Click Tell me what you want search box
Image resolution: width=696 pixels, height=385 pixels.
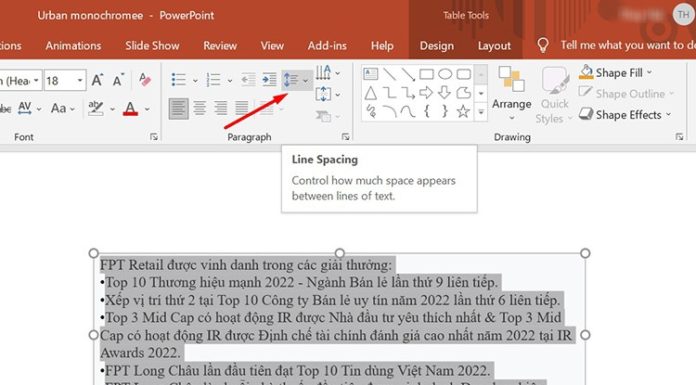point(628,45)
